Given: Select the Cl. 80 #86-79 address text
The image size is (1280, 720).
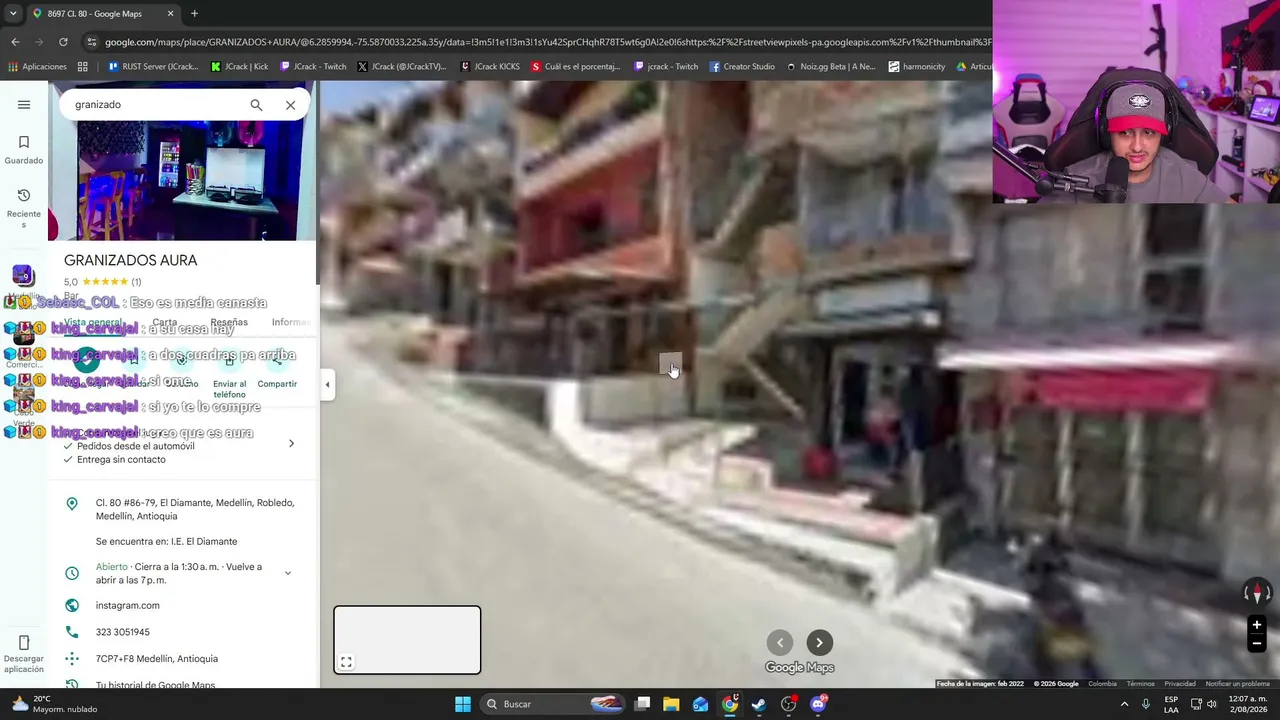Looking at the screenshot, I should click(x=195, y=509).
